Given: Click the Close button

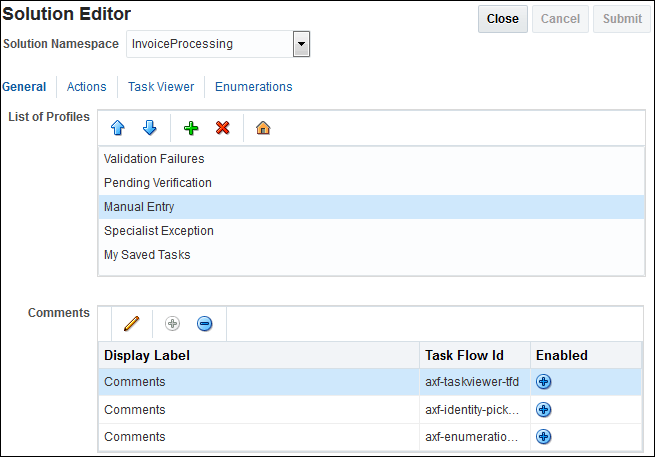Looking at the screenshot, I should click(x=503, y=19).
